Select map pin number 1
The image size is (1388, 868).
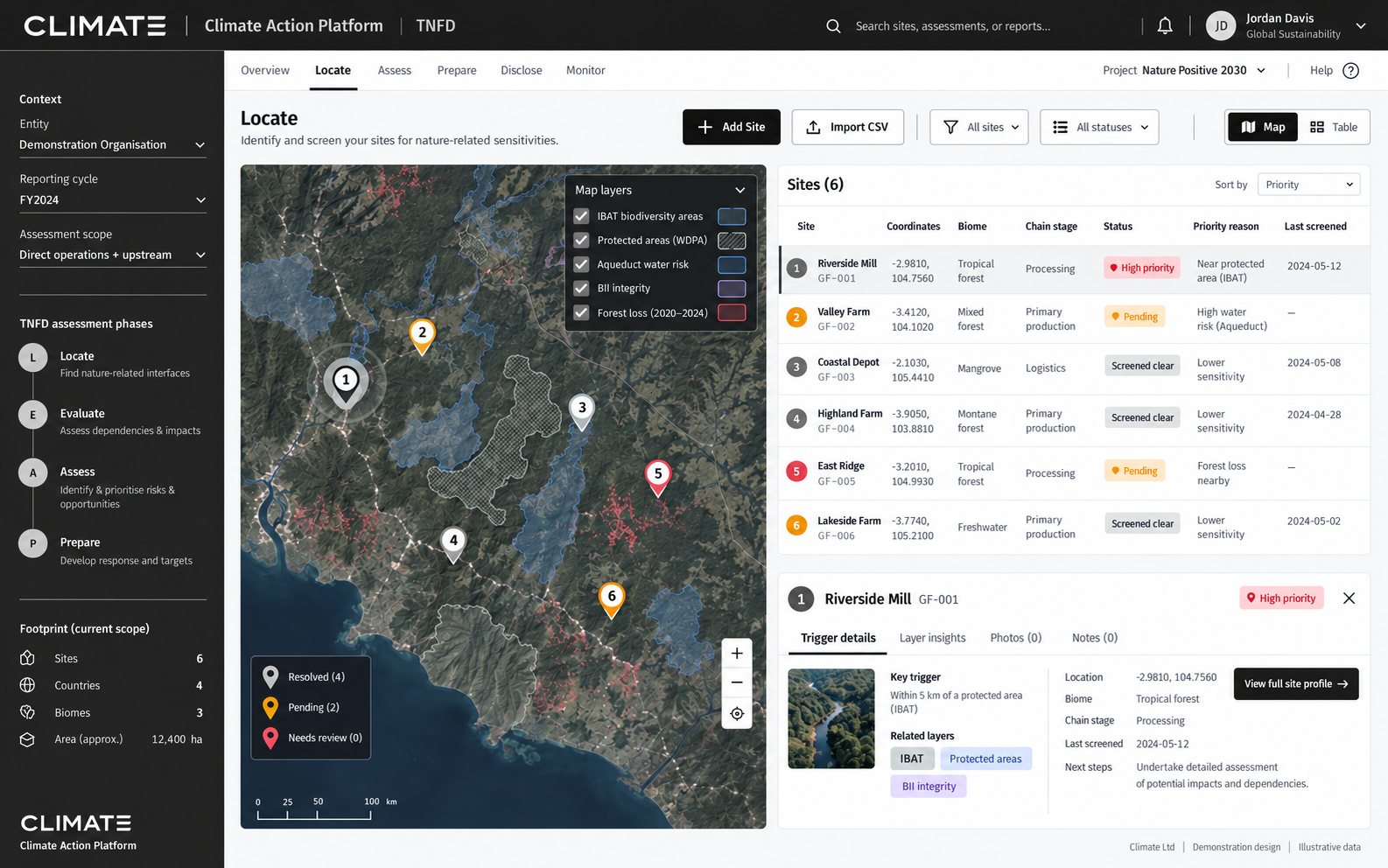346,383
